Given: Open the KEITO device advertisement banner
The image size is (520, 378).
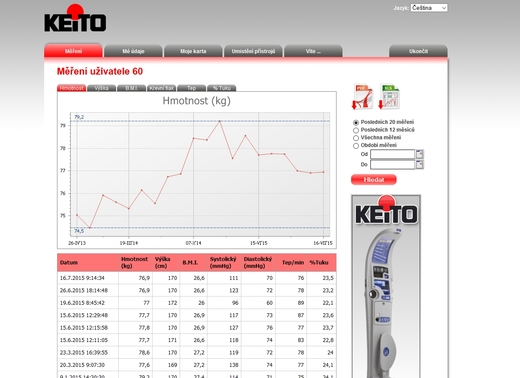Looking at the screenshot, I should tap(386, 286).
